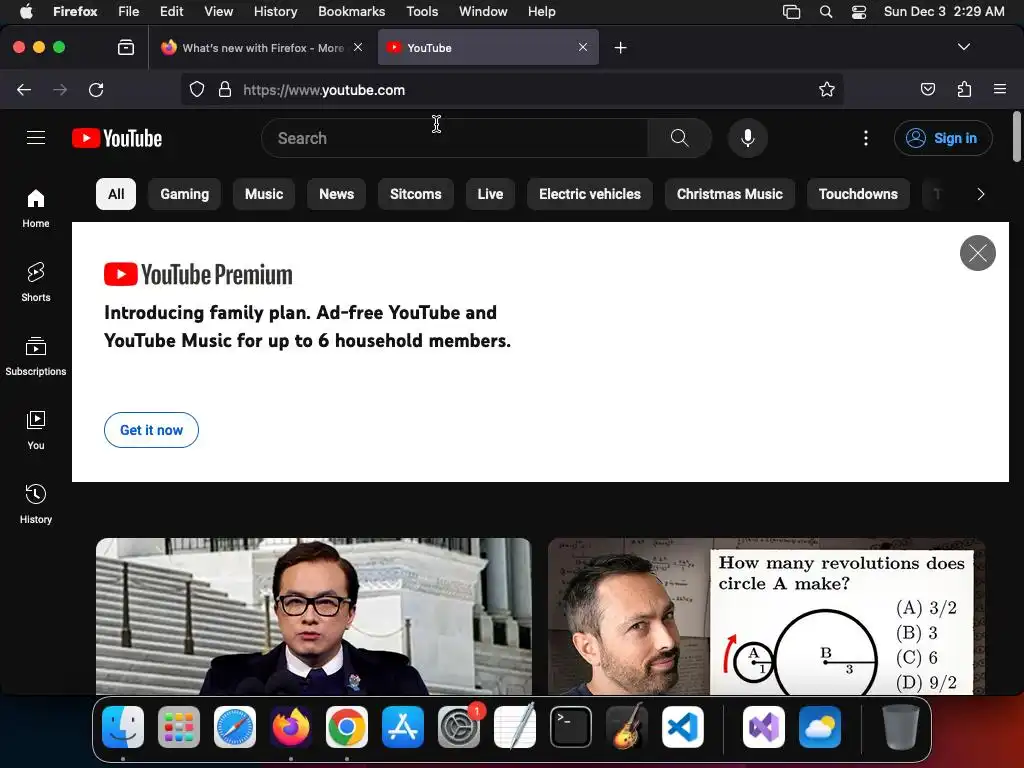
Task: Show more category chips arrow
Action: pyautogui.click(x=980, y=194)
